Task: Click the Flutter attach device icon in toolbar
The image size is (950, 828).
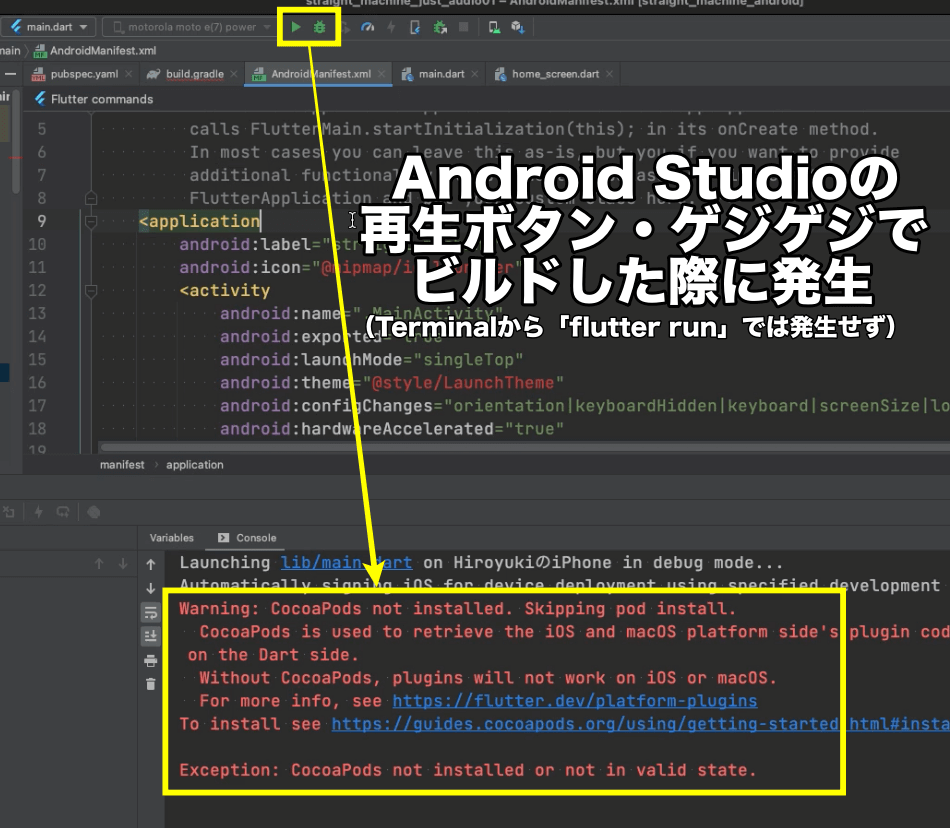Action: tap(415, 27)
